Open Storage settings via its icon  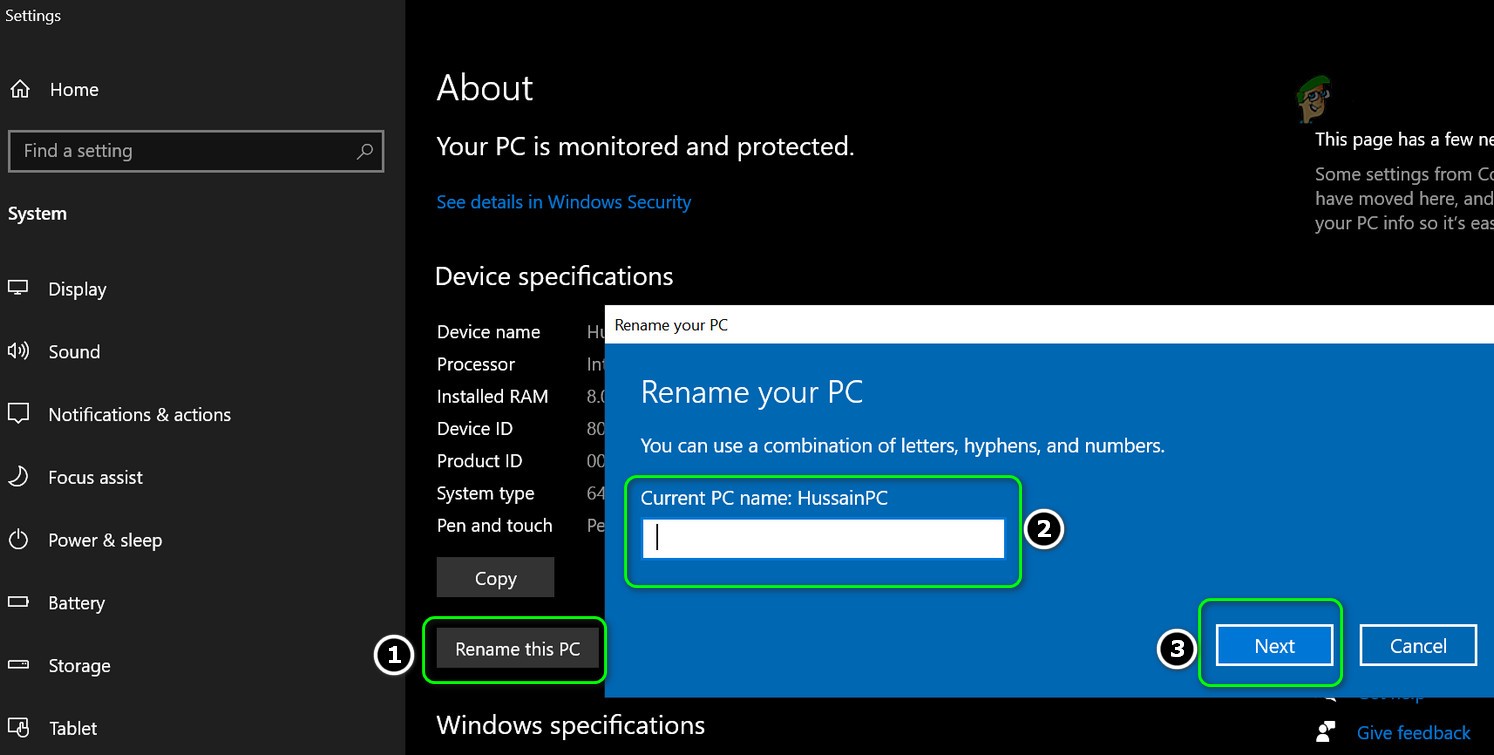[18, 665]
